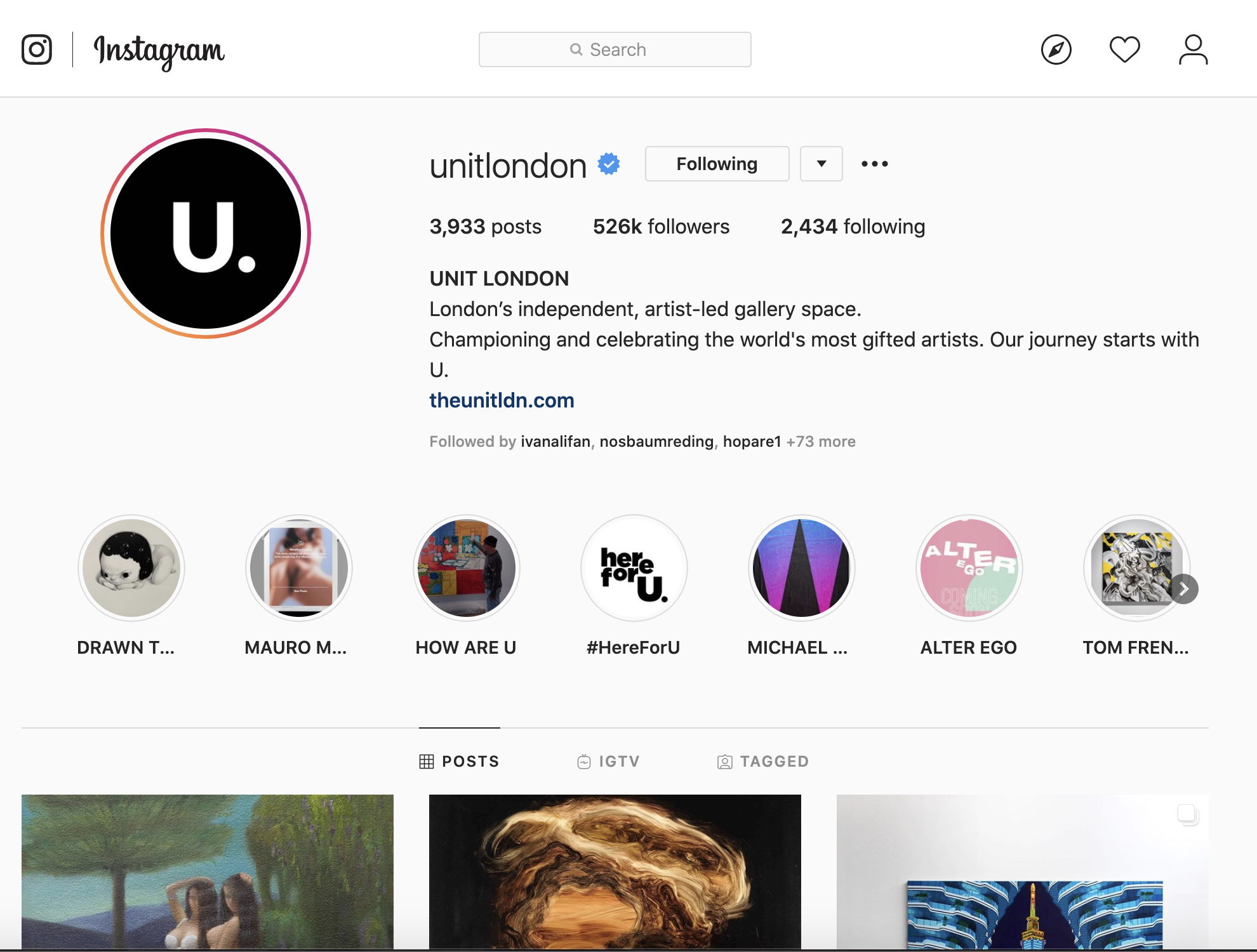Click the Instagram camera logo icon

click(x=37, y=50)
